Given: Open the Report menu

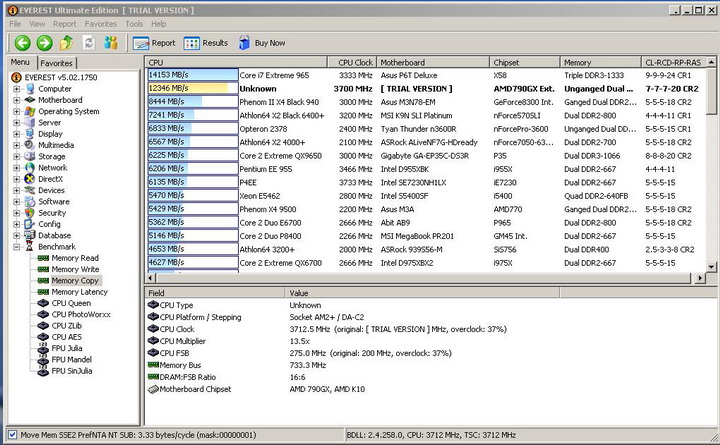Looking at the screenshot, I should [x=64, y=24].
